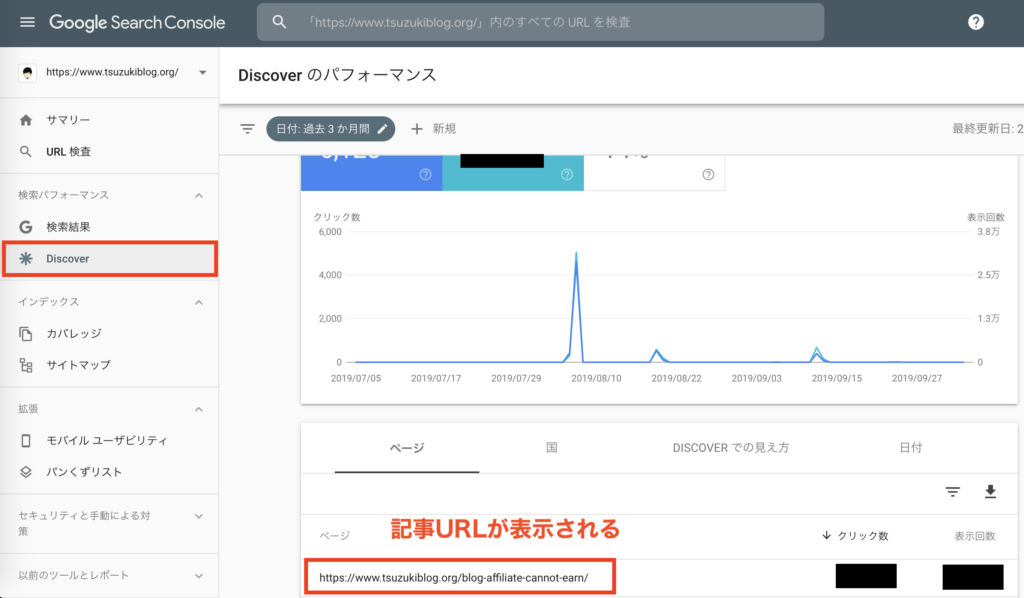Edit the 日付: 過去 3 か月間 date chip
This screenshot has width=1024, height=598.
[x=330, y=129]
